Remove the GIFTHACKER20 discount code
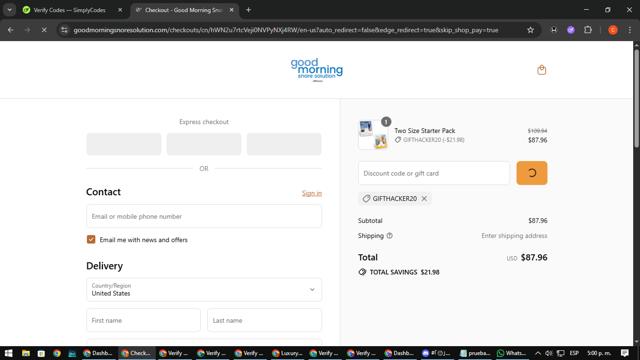This screenshot has height=360, width=640. pos(424,198)
